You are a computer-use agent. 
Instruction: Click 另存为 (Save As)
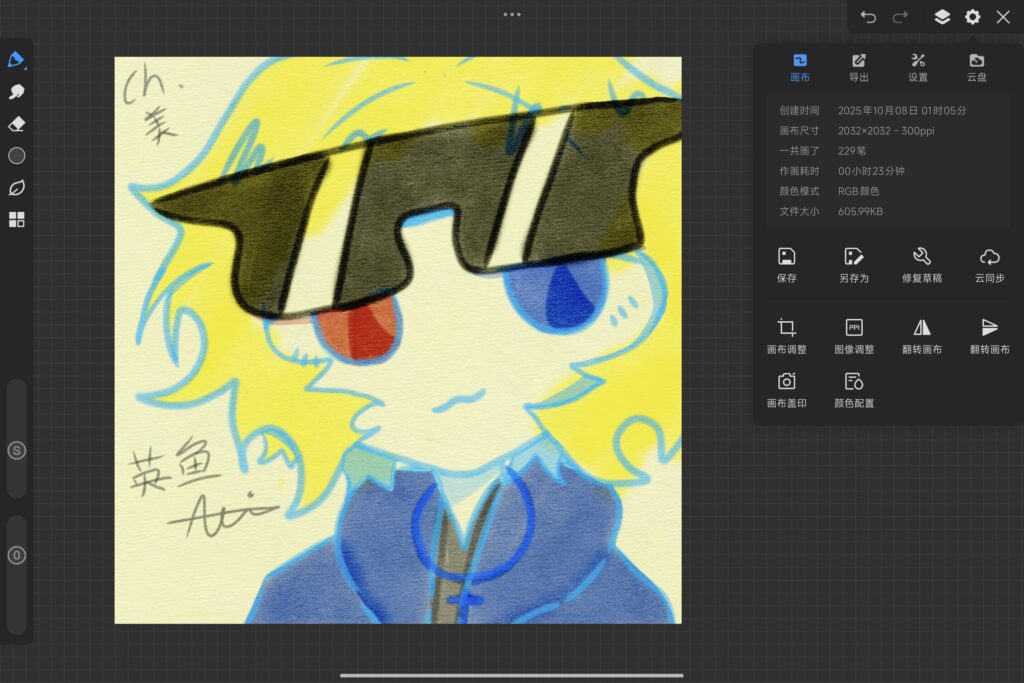853,264
